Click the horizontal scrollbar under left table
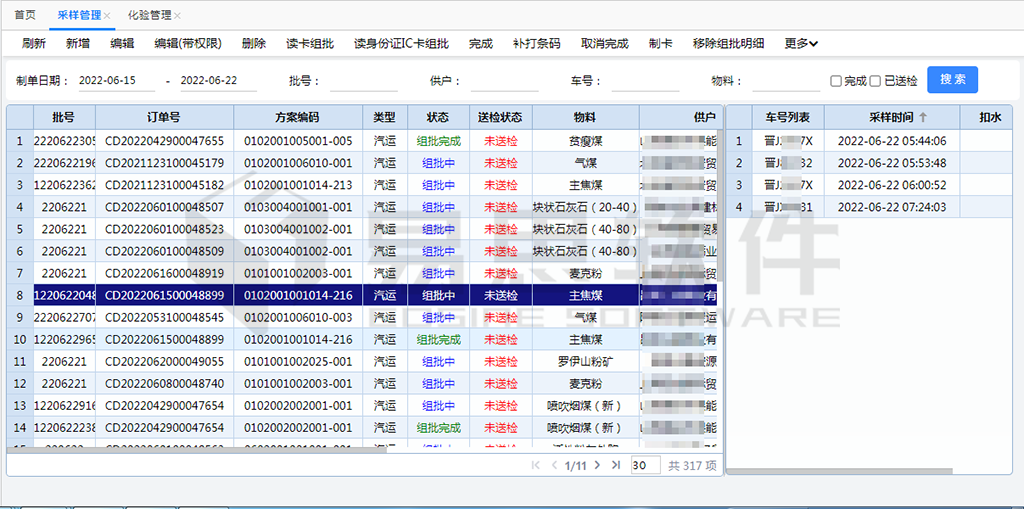The image size is (1024, 509). [200, 449]
